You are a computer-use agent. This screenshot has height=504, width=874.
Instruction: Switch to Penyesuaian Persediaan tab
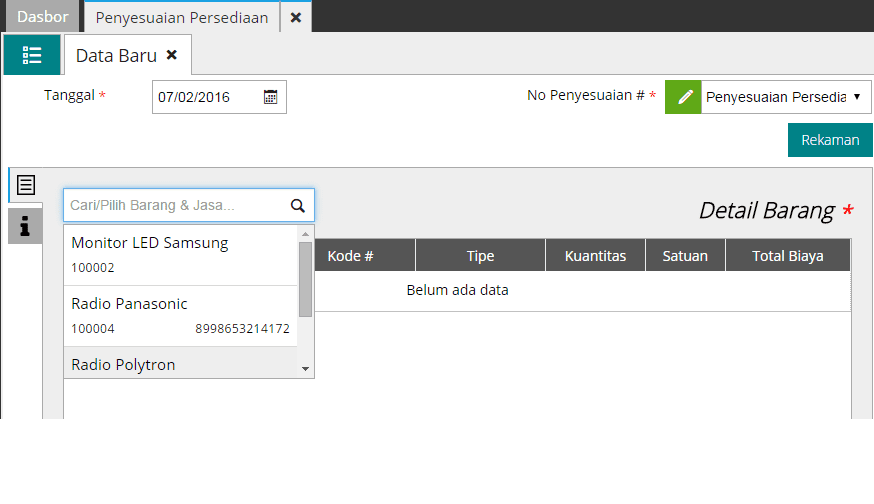tap(181, 17)
